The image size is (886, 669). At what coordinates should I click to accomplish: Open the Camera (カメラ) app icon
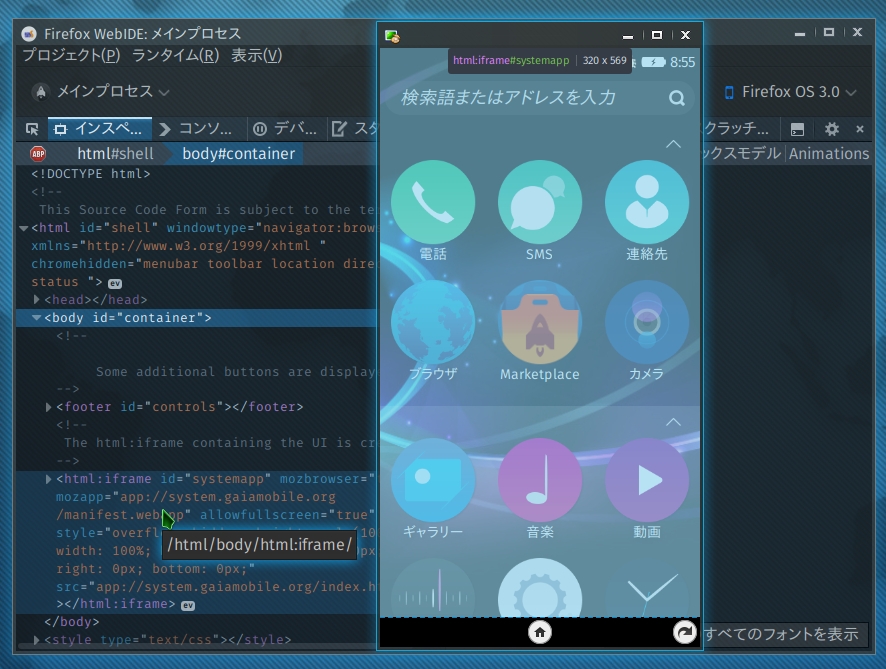647,322
